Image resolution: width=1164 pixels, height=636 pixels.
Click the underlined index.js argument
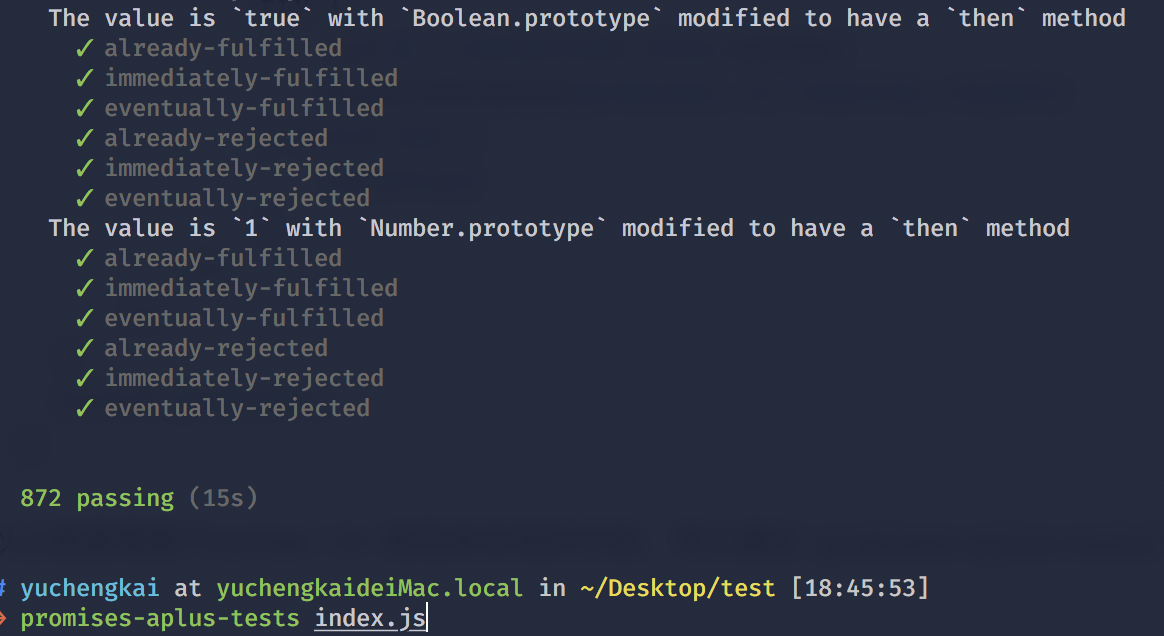[370, 619]
